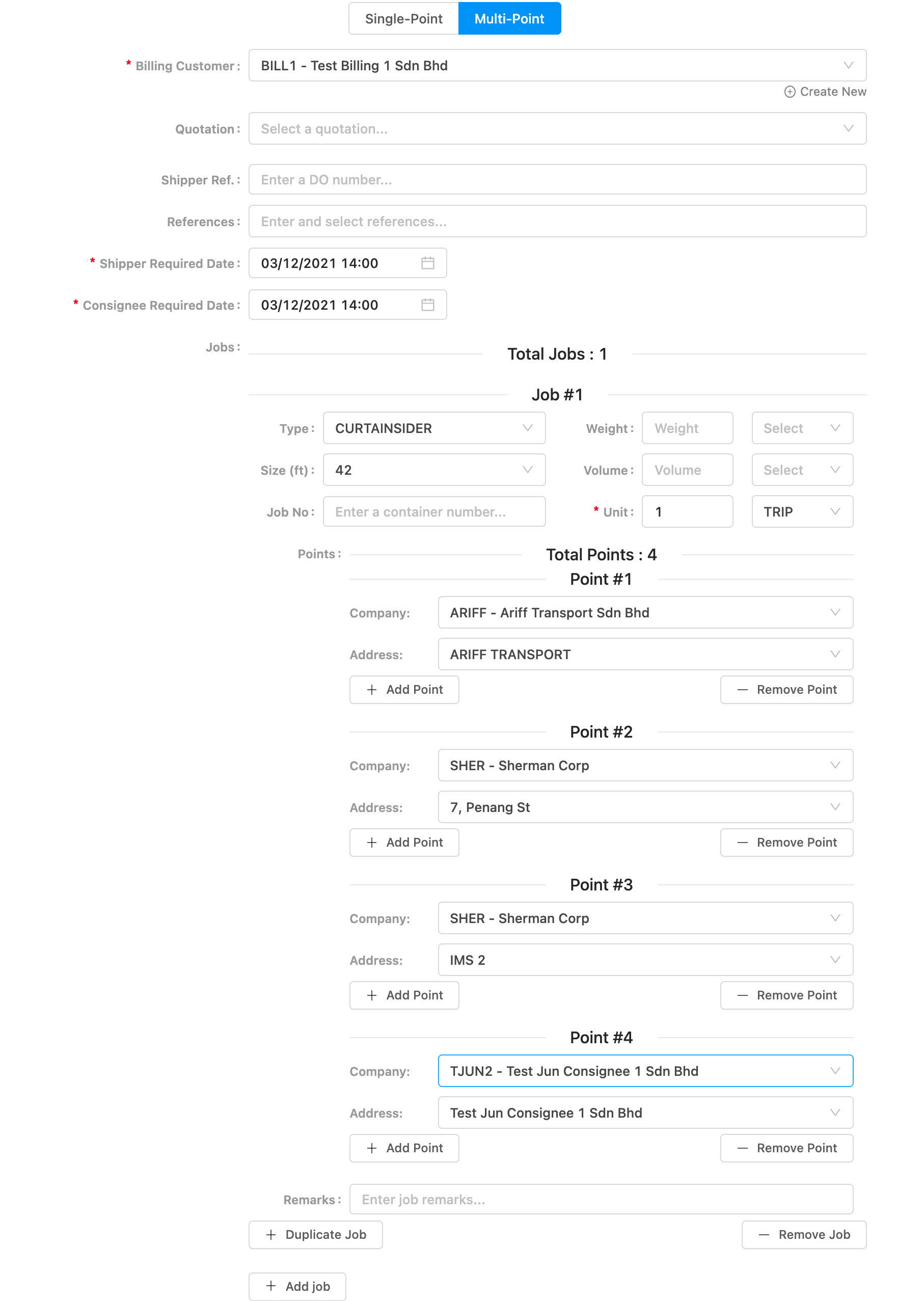Click Add Point under Point #2
The height and width of the screenshot is (1301, 924).
[404, 843]
